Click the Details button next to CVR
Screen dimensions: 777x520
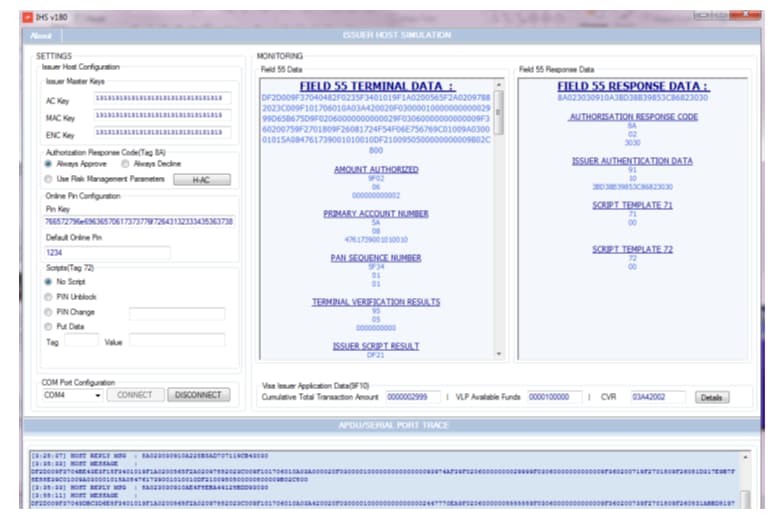click(x=711, y=398)
